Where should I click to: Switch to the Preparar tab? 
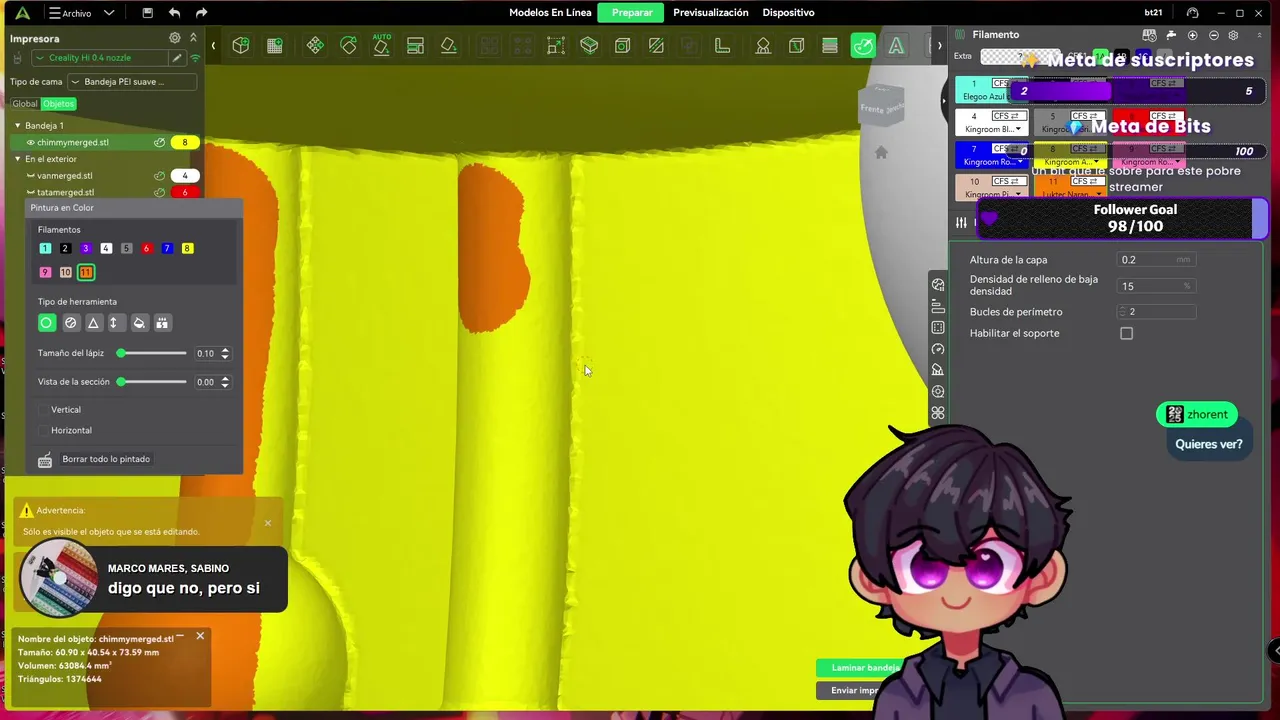(x=632, y=13)
